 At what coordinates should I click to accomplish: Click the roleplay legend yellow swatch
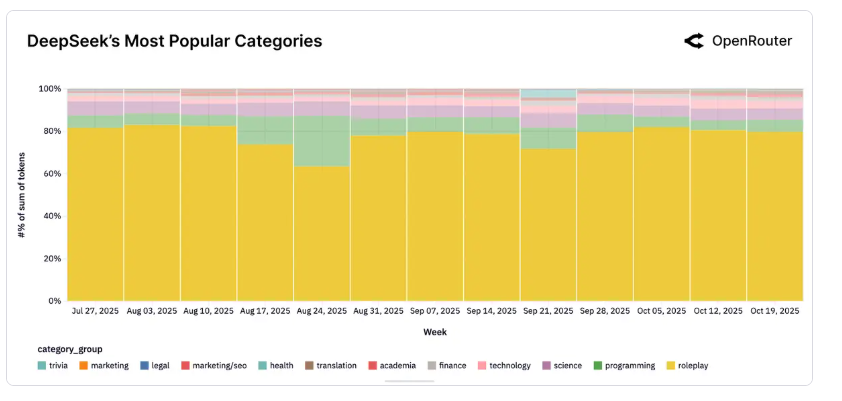click(x=669, y=366)
